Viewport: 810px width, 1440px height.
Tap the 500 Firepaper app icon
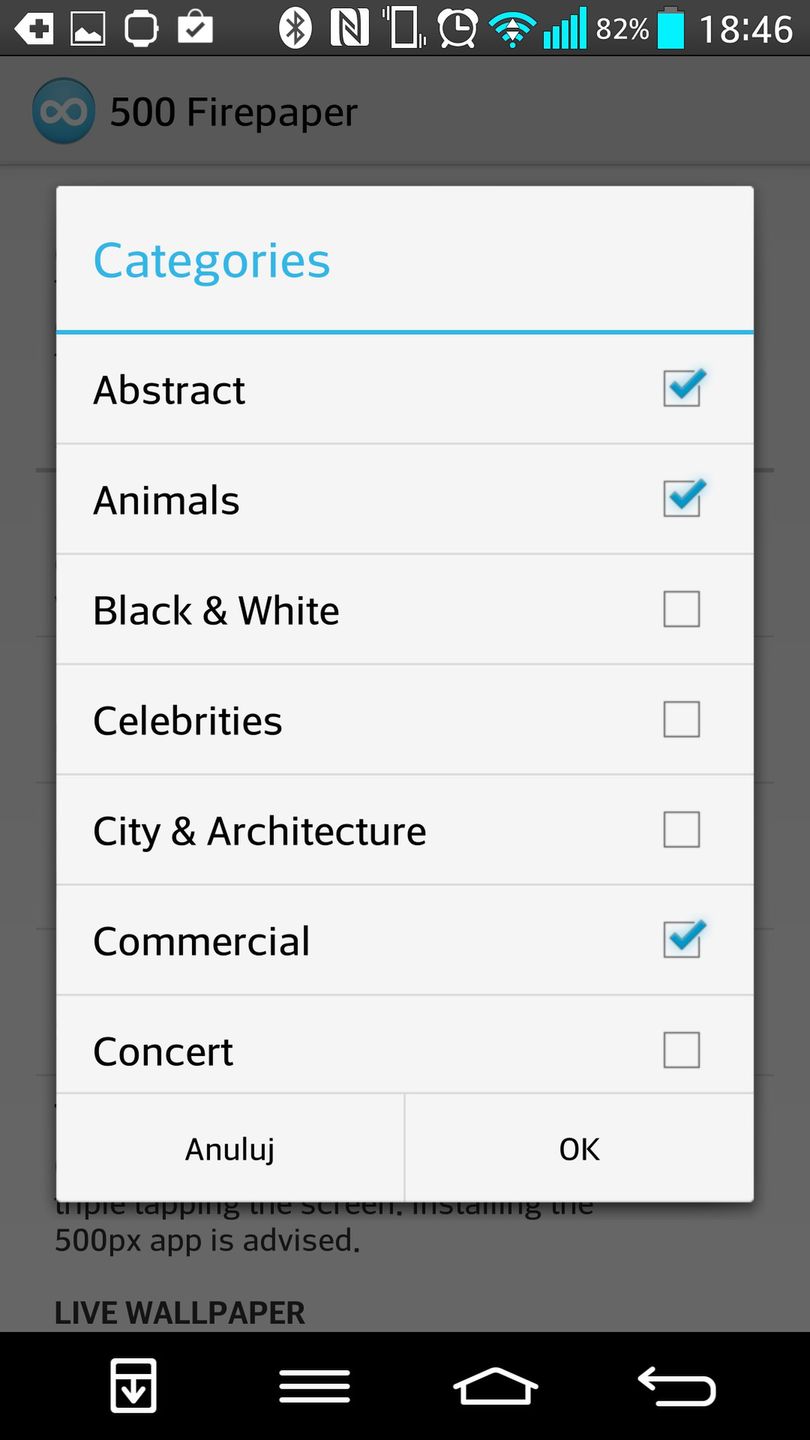point(63,111)
